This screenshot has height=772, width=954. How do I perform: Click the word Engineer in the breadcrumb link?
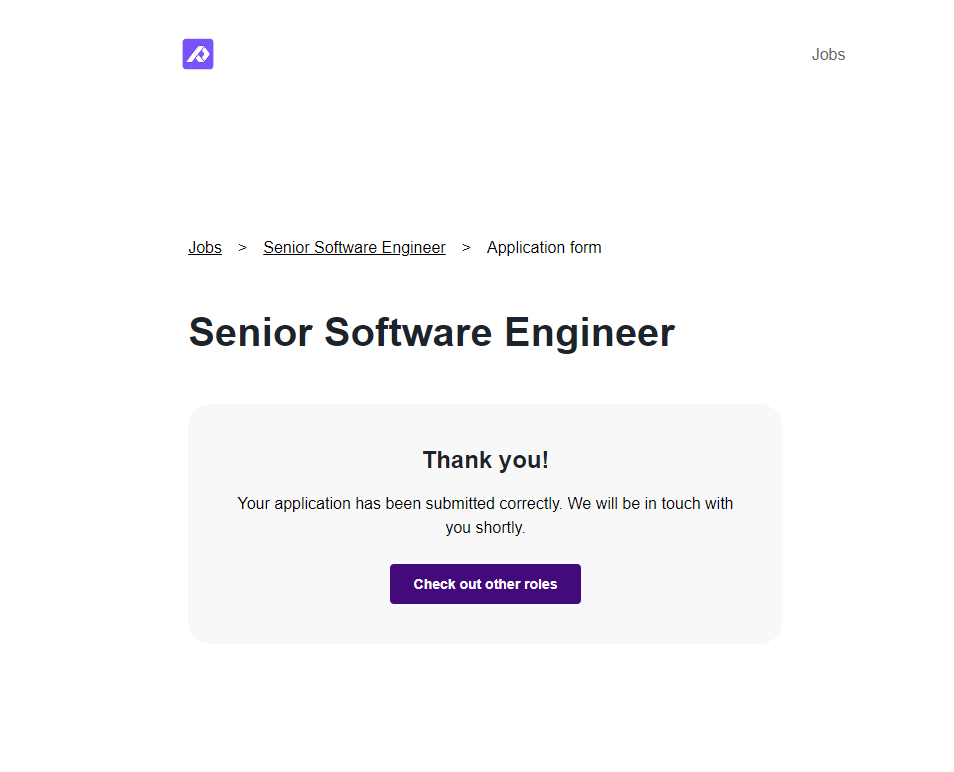click(x=413, y=248)
